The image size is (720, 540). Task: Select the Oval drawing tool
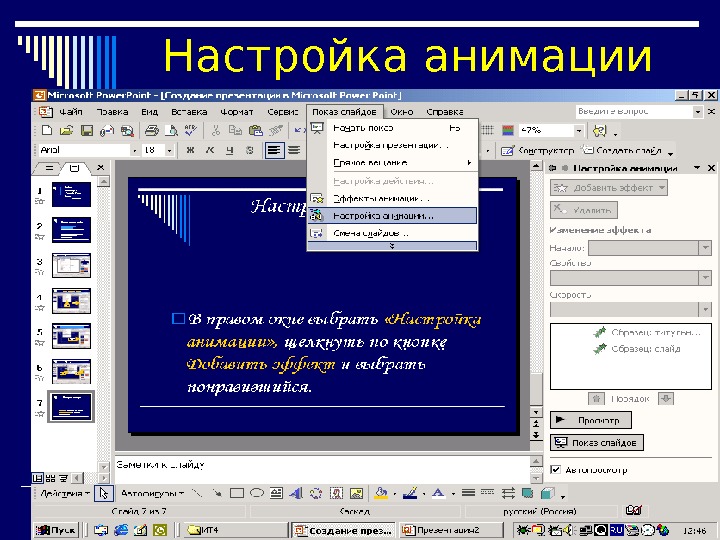257,494
